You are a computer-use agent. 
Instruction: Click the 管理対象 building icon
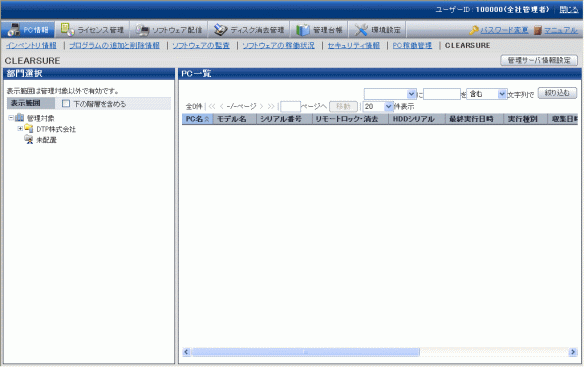pos(19,118)
